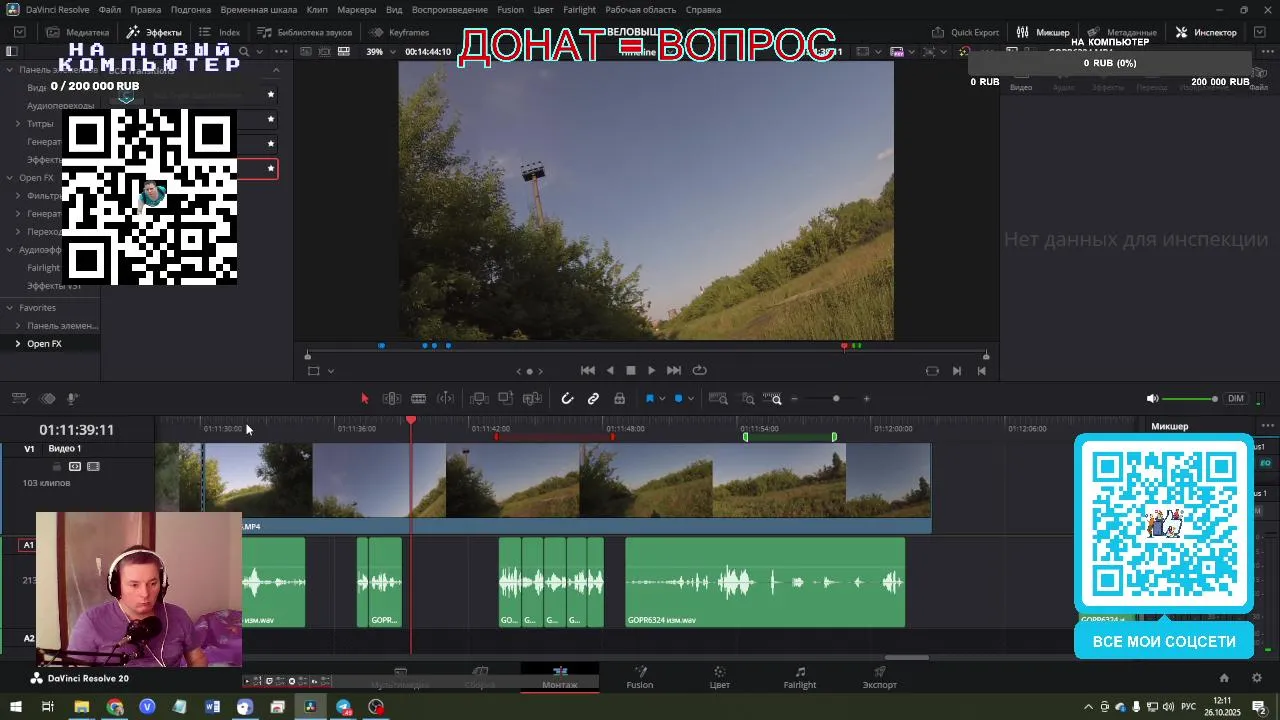This screenshot has width=1280, height=720.
Task: Toggle the Микшер panel button
Action: [x=1043, y=32]
